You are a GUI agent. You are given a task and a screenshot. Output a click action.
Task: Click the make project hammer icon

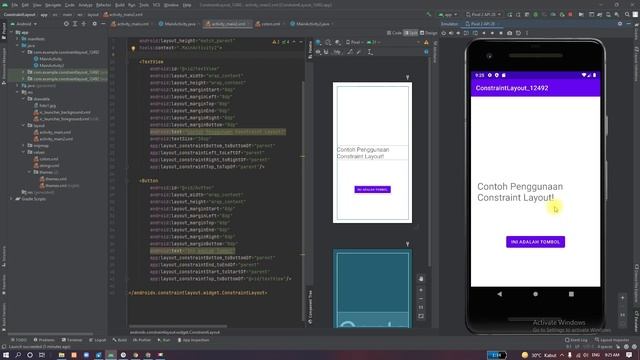pos(429,15)
